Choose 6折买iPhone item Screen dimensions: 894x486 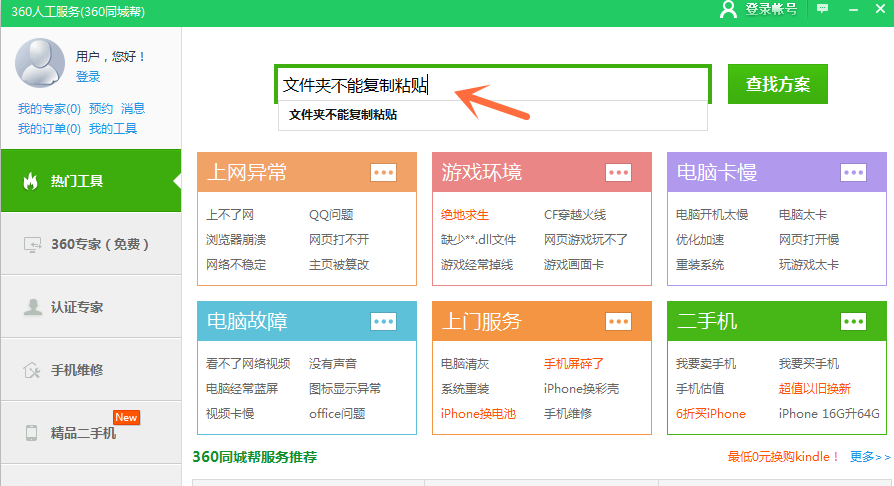tap(710, 414)
